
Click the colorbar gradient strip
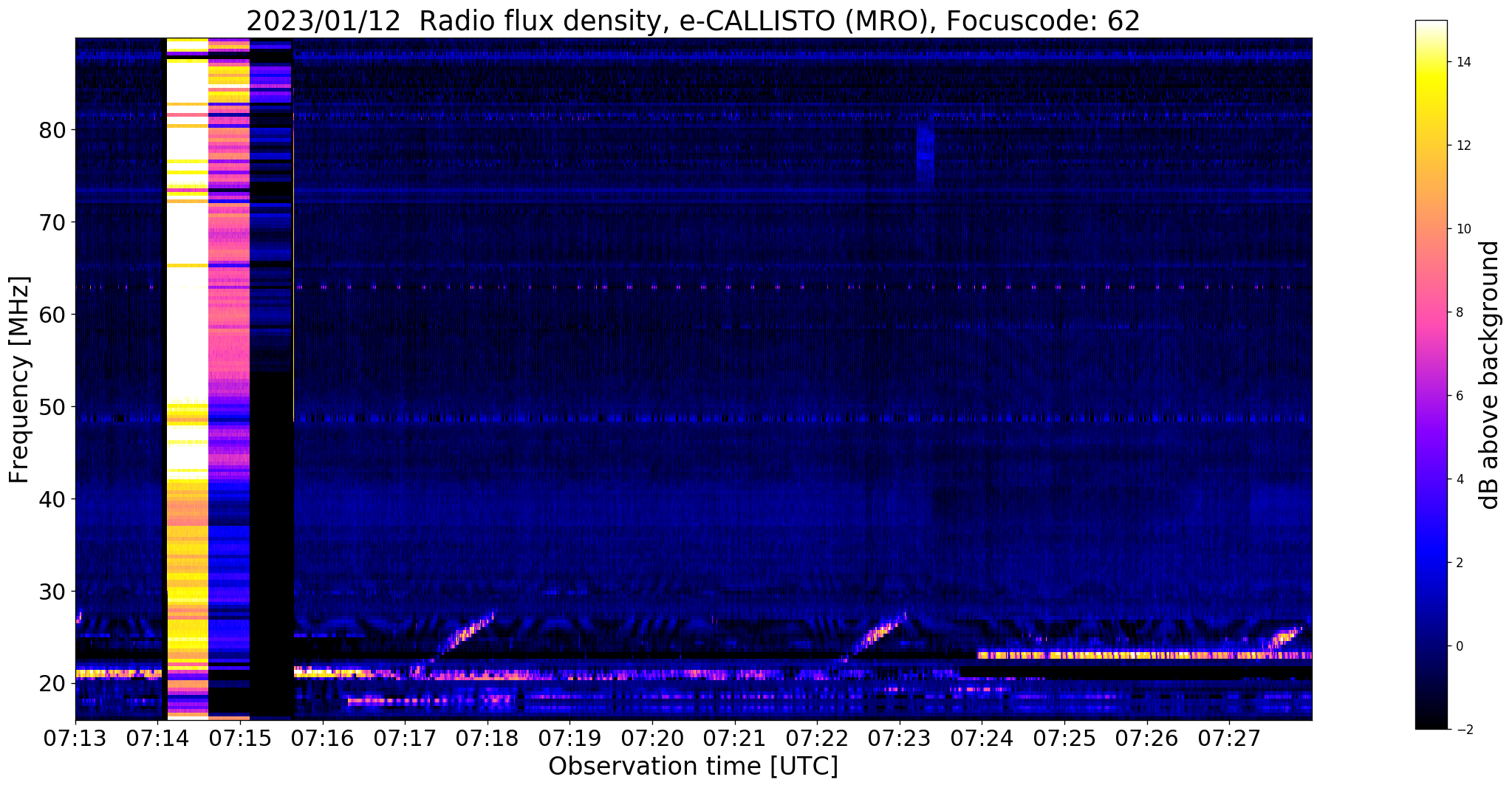(x=1431, y=374)
